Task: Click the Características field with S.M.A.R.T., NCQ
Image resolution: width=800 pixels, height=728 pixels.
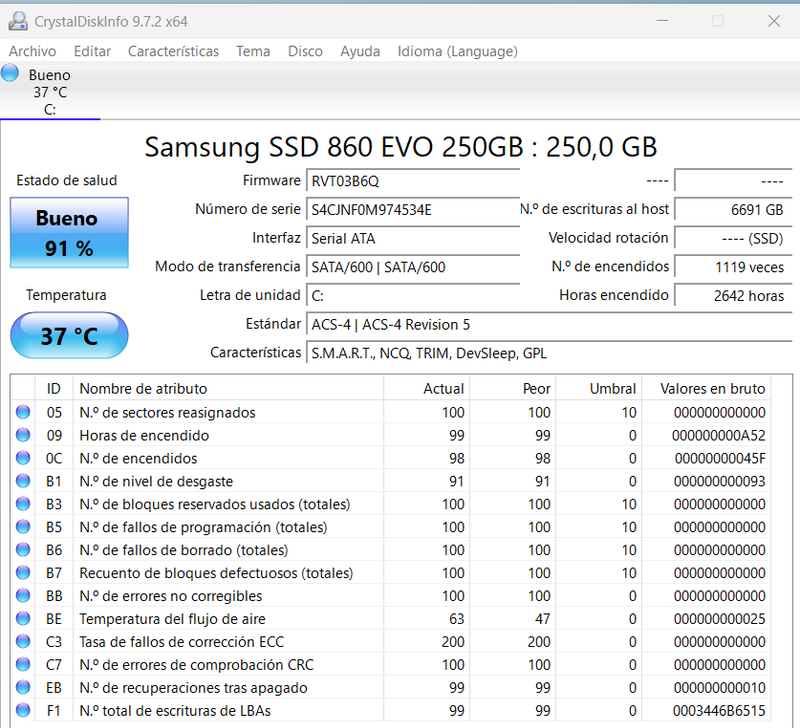Action: 549,353
